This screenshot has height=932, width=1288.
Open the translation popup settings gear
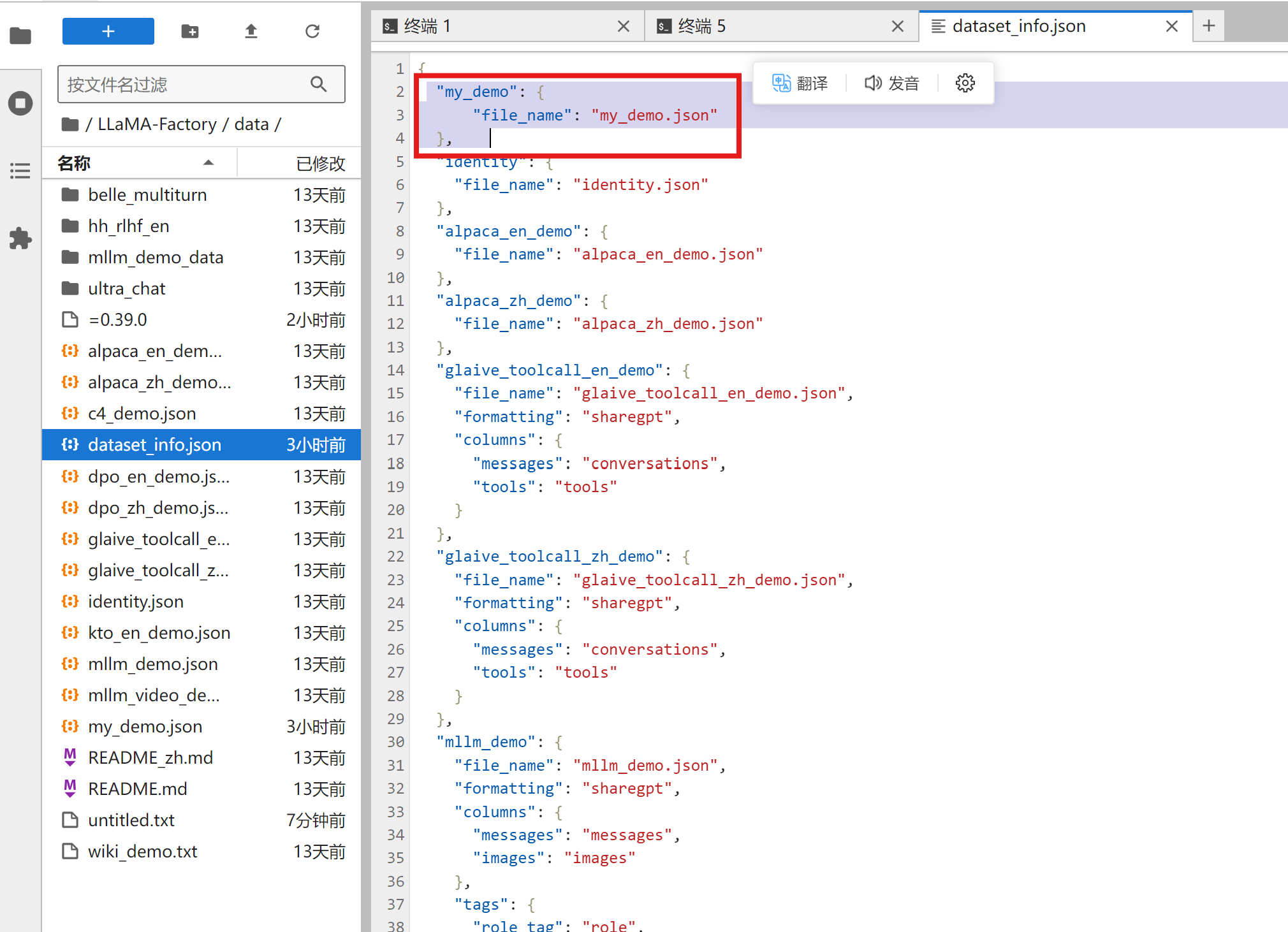[x=965, y=83]
